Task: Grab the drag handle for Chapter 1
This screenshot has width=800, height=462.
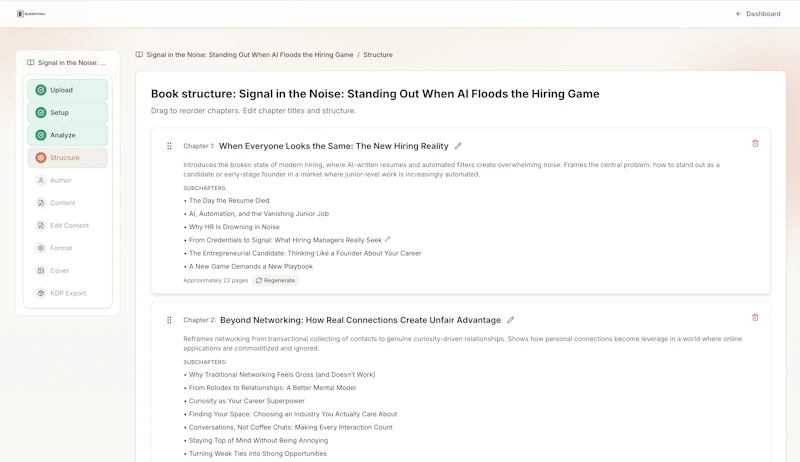Action: (169, 146)
